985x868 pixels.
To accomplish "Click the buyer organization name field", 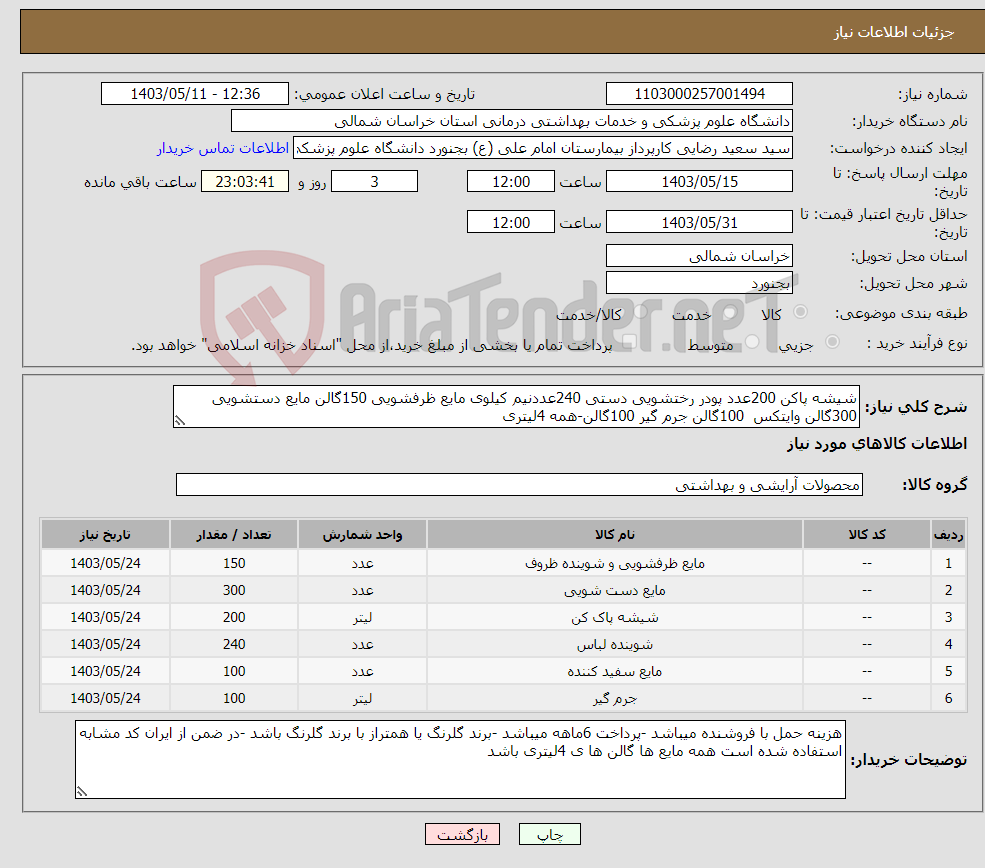I will point(512,121).
